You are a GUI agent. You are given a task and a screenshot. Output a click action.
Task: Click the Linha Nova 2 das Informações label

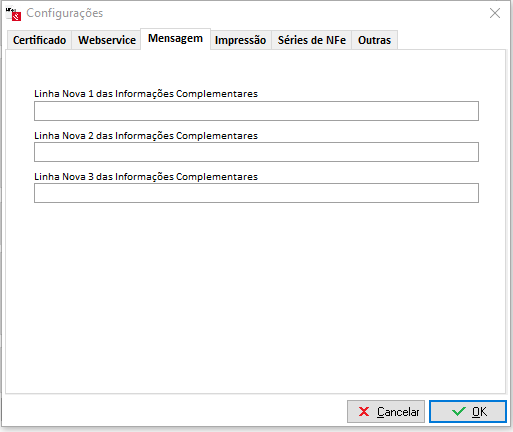click(146, 136)
